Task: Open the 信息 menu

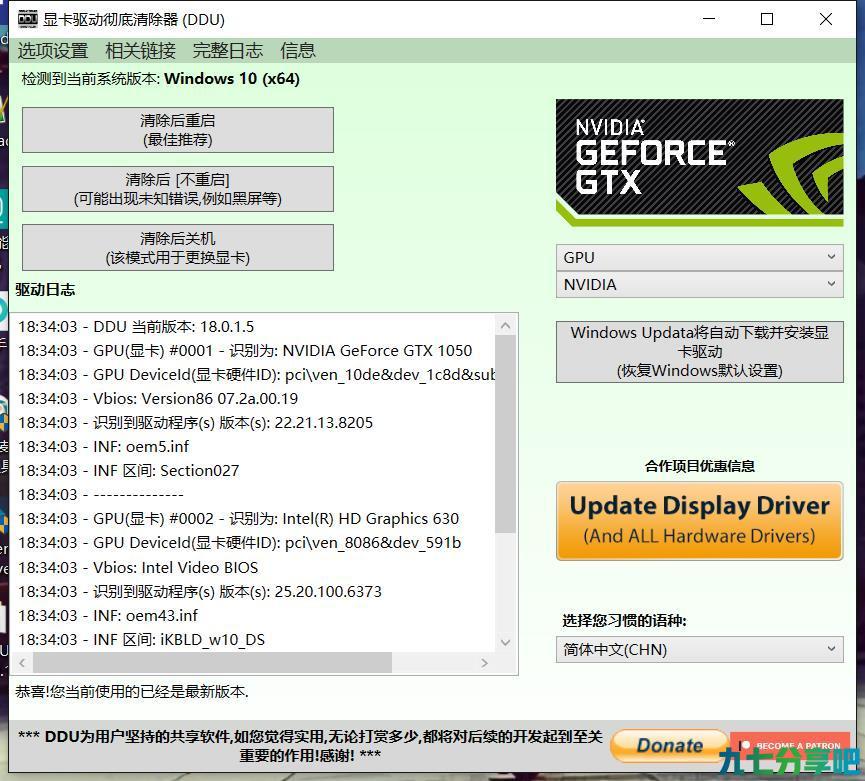Action: (x=297, y=51)
